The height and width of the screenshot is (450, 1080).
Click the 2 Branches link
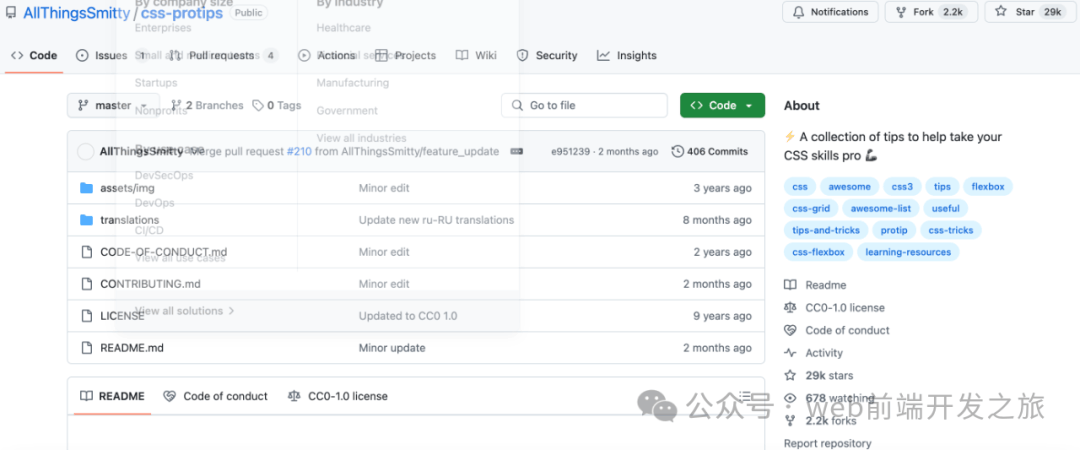[207, 105]
